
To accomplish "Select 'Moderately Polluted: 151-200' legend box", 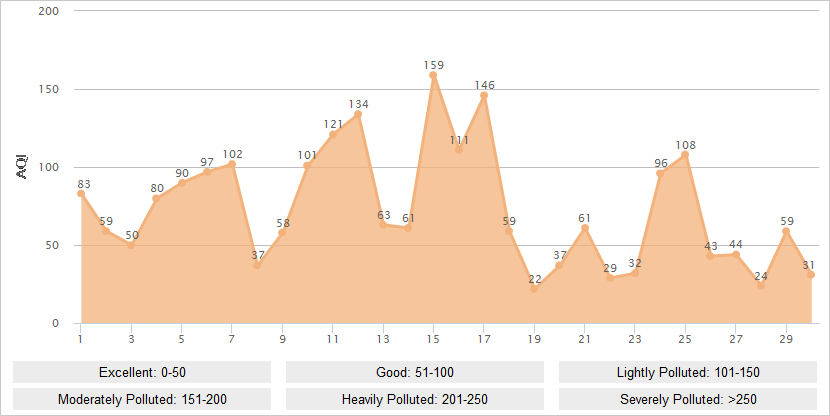I will pos(142,399).
